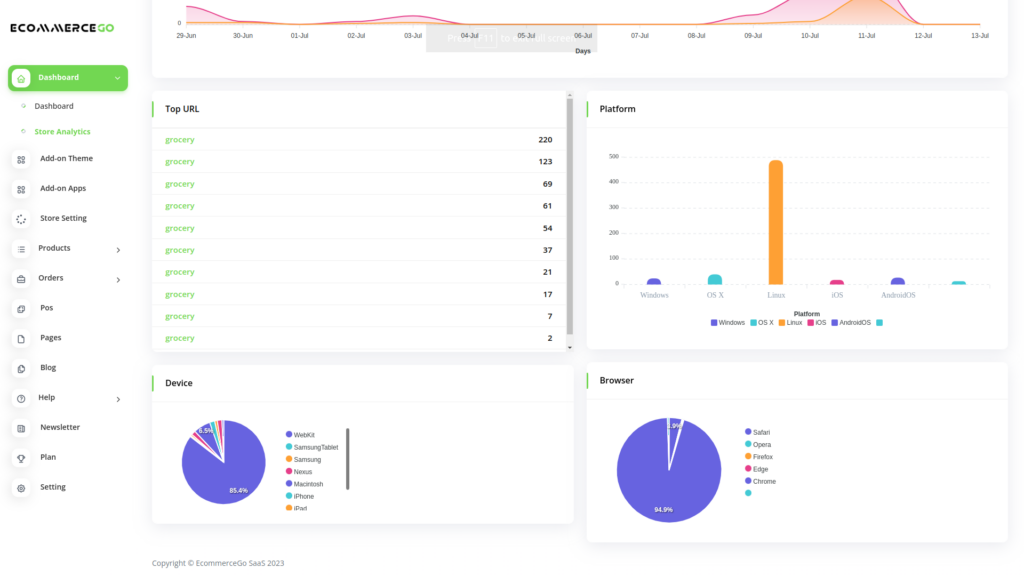
Task: Toggle WebKit in the Device chart legend
Action: (x=288, y=437)
